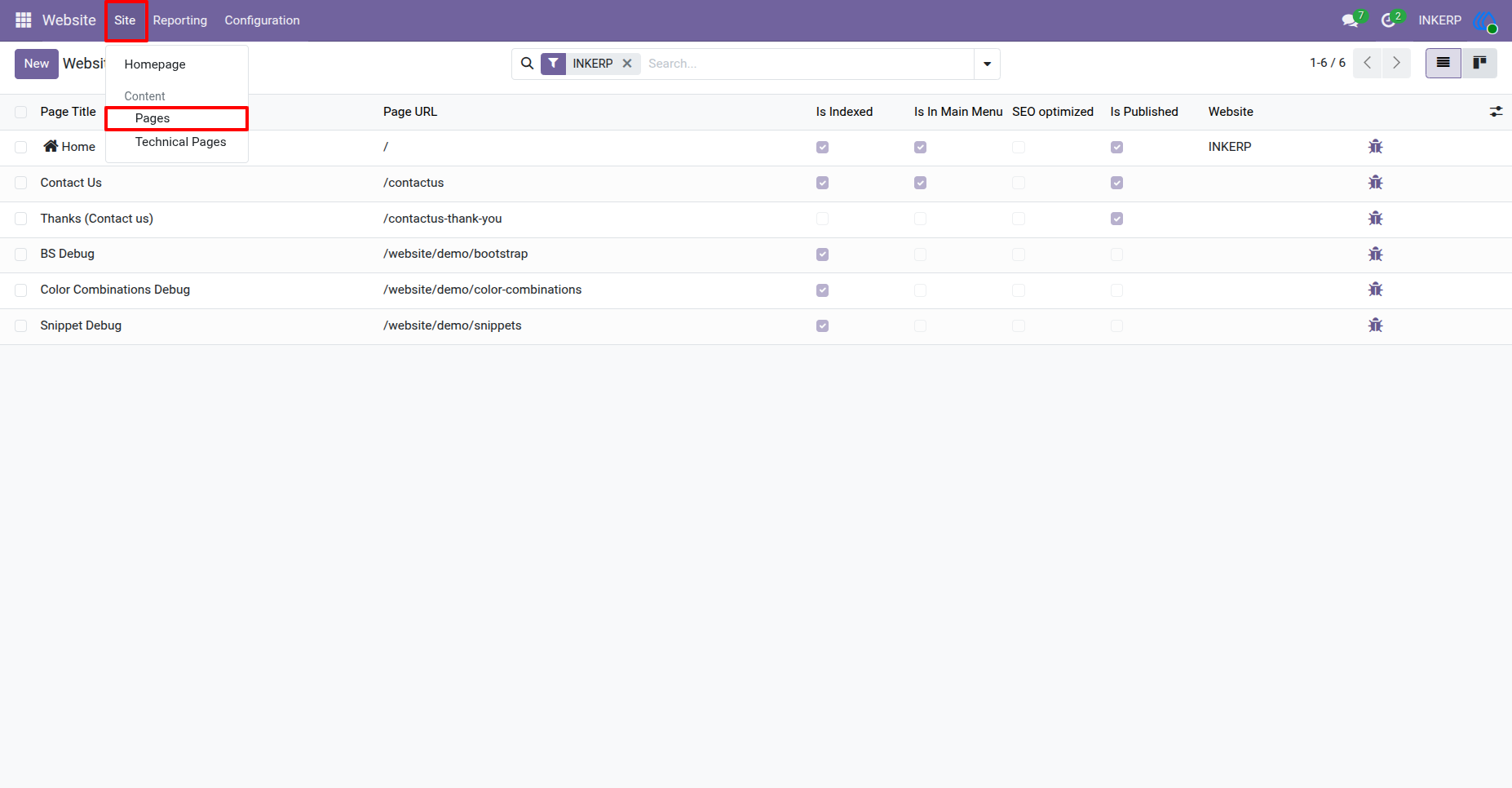Screen dimensions: 1512x788
Task: Open the apps grid home menu
Action: pos(23,20)
